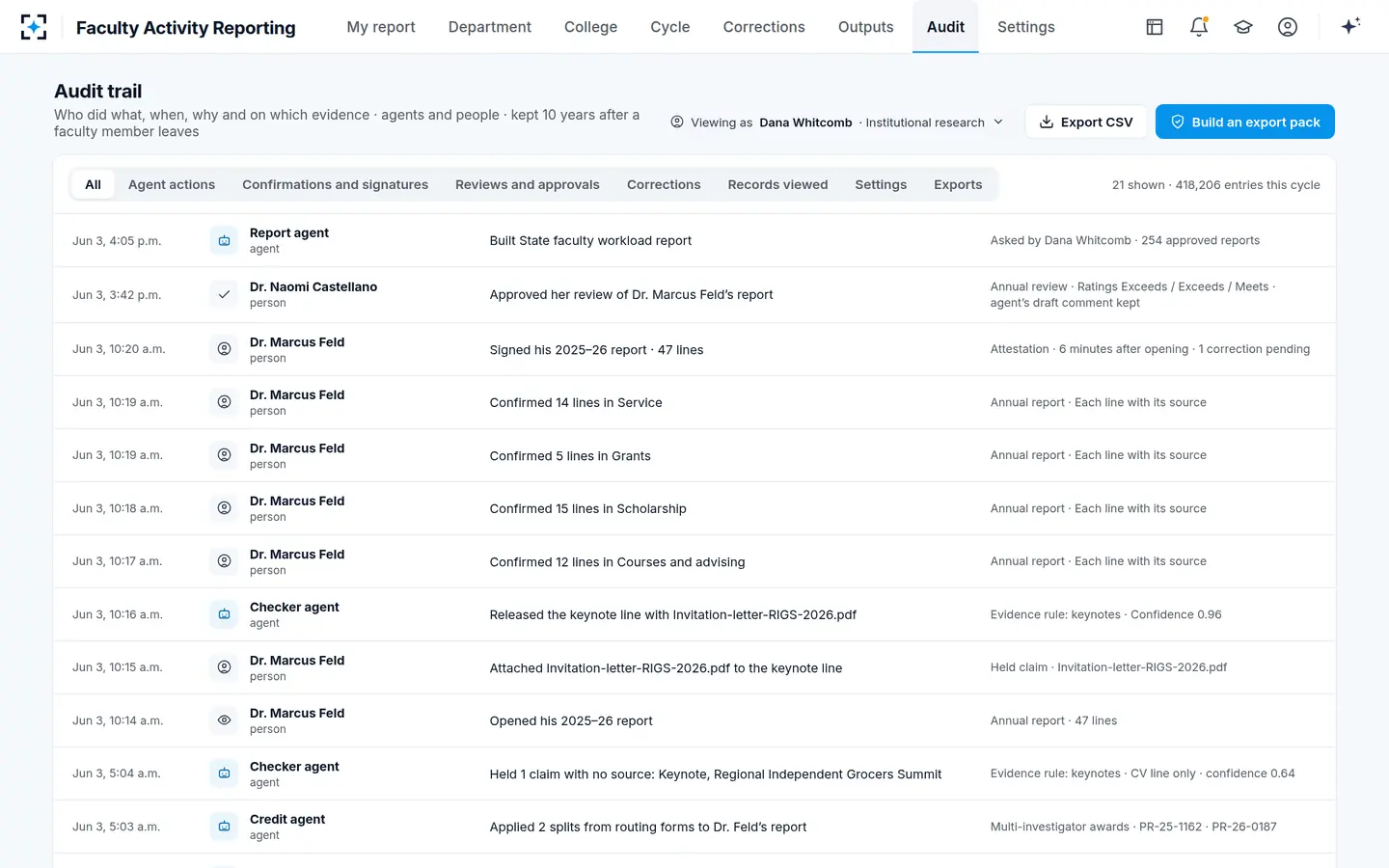Click "Approved her review of Dr. Marcus Feld's report"

click(x=631, y=295)
